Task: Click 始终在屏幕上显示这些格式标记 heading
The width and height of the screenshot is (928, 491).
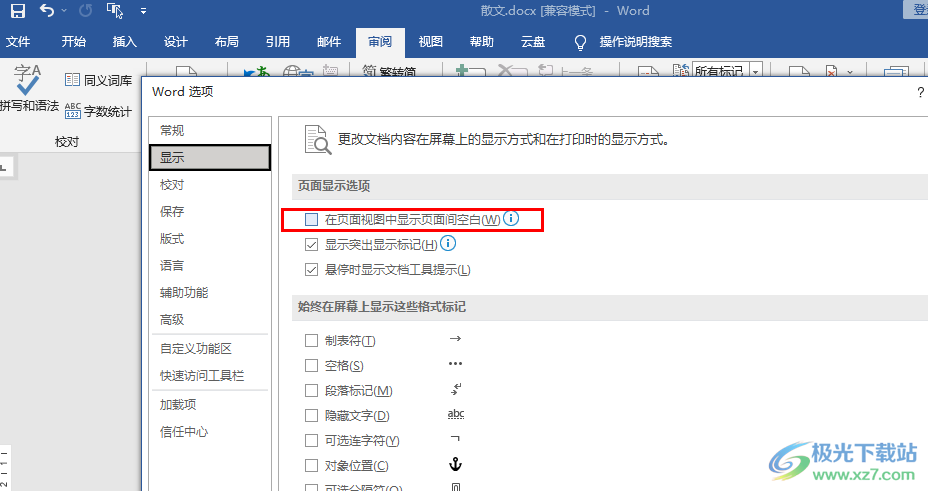Action: pos(382,306)
